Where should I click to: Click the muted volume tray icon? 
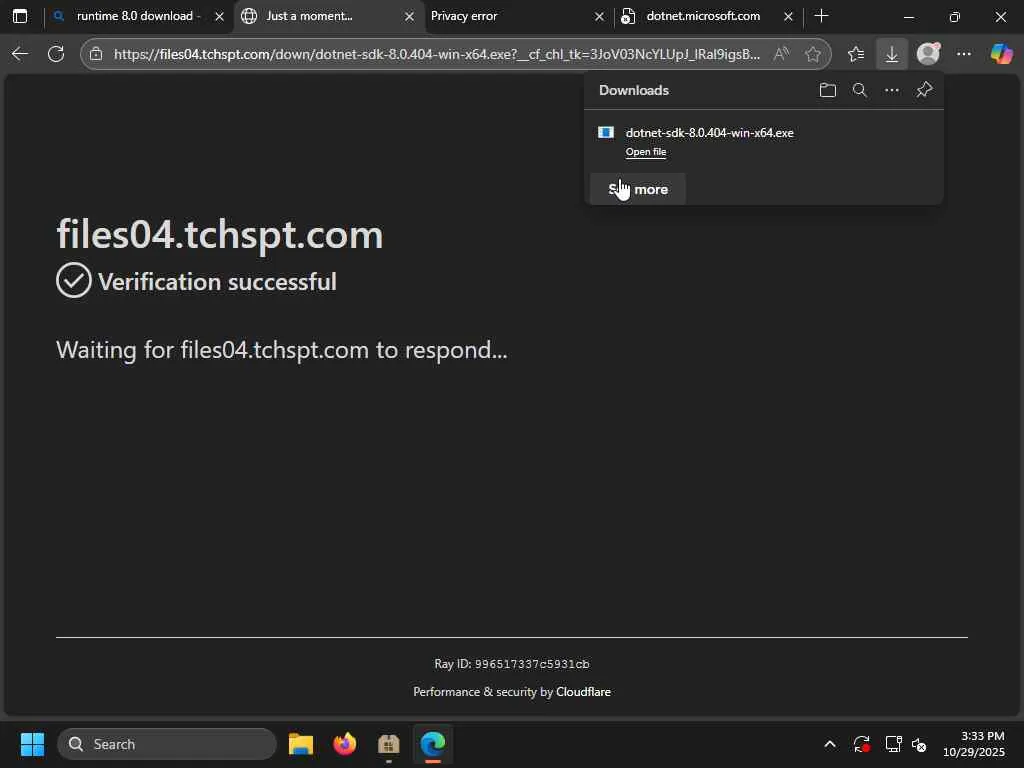tap(919, 744)
